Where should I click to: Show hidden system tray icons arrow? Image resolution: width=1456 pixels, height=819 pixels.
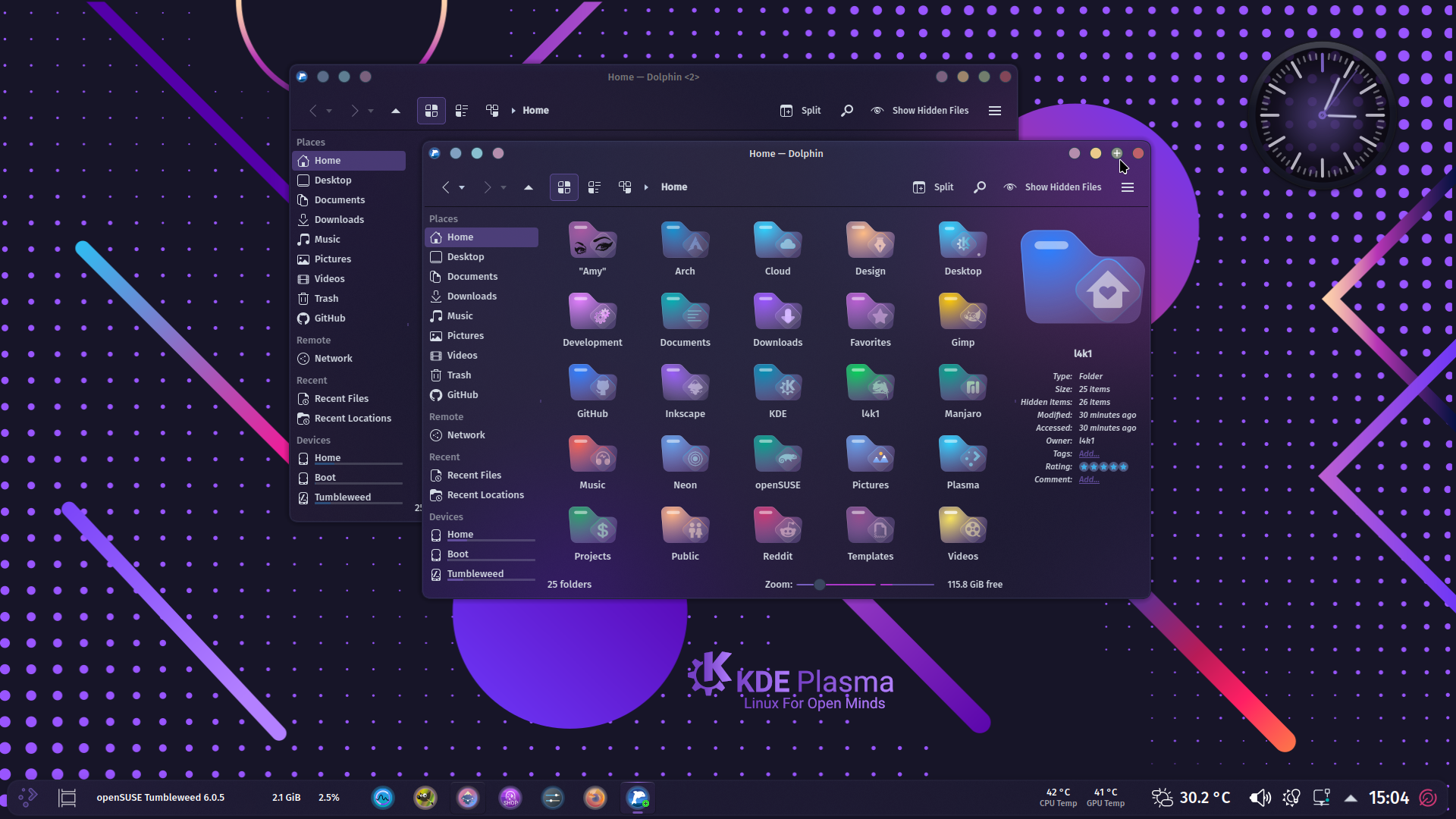click(x=1351, y=798)
